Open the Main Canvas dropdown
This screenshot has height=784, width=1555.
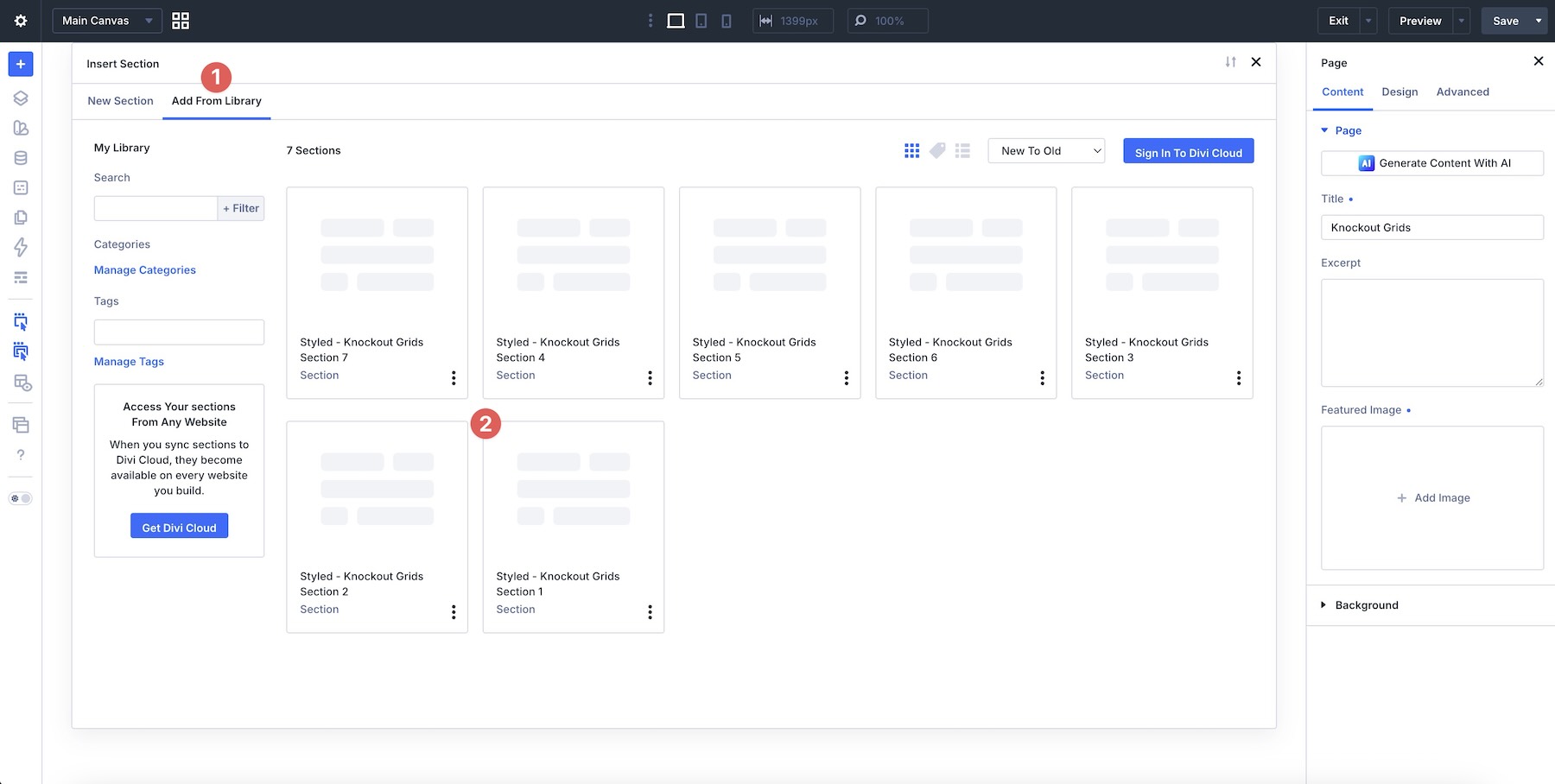pos(107,21)
